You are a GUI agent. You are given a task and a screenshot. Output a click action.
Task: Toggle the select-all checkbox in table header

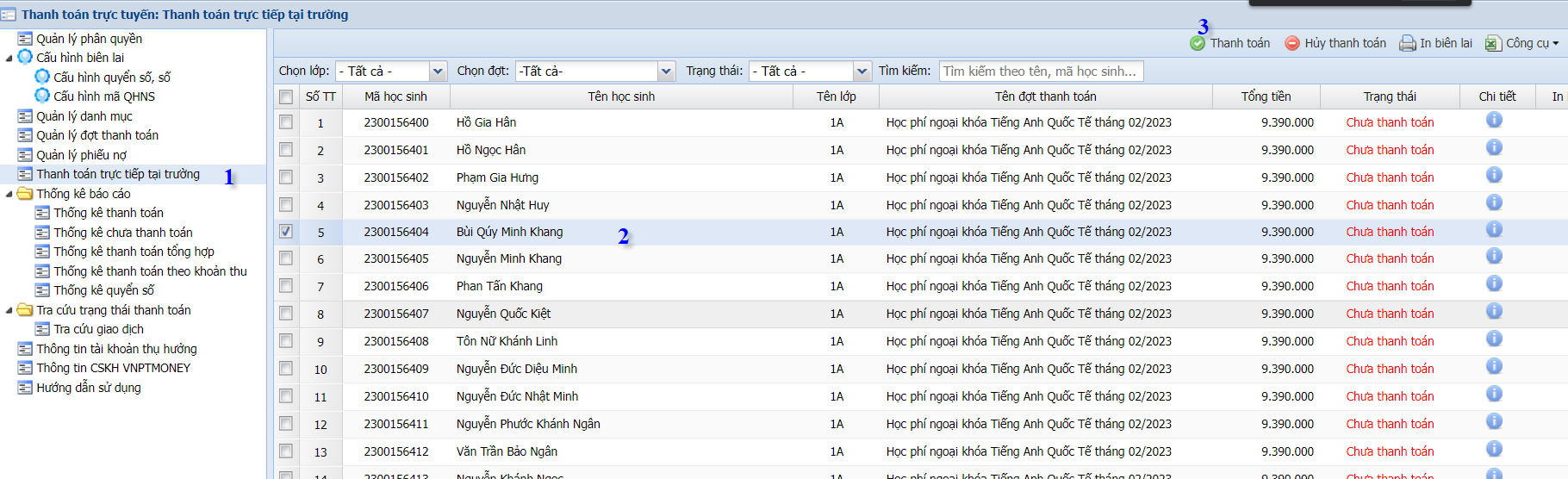pos(286,96)
